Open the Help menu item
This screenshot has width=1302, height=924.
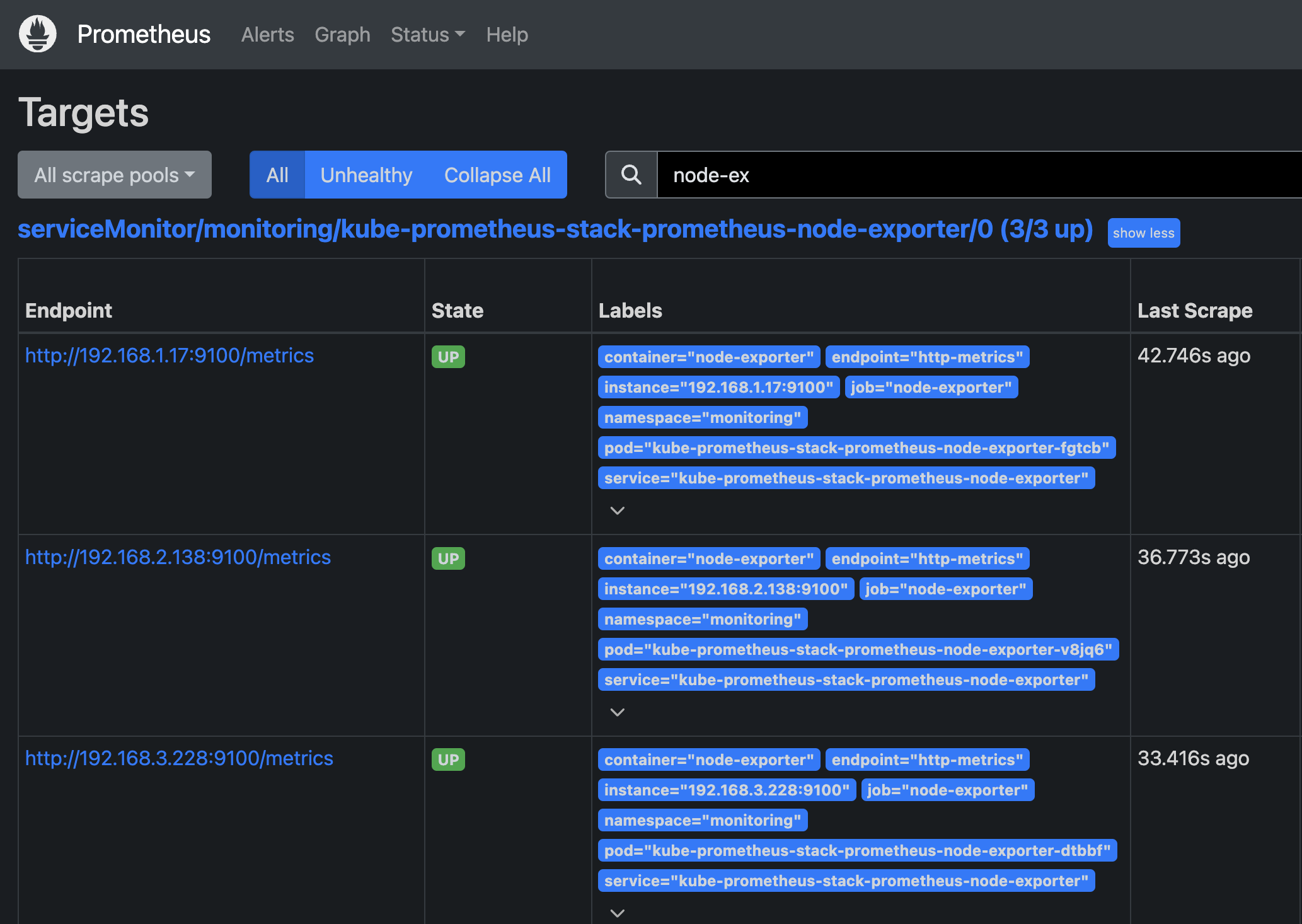tap(507, 35)
